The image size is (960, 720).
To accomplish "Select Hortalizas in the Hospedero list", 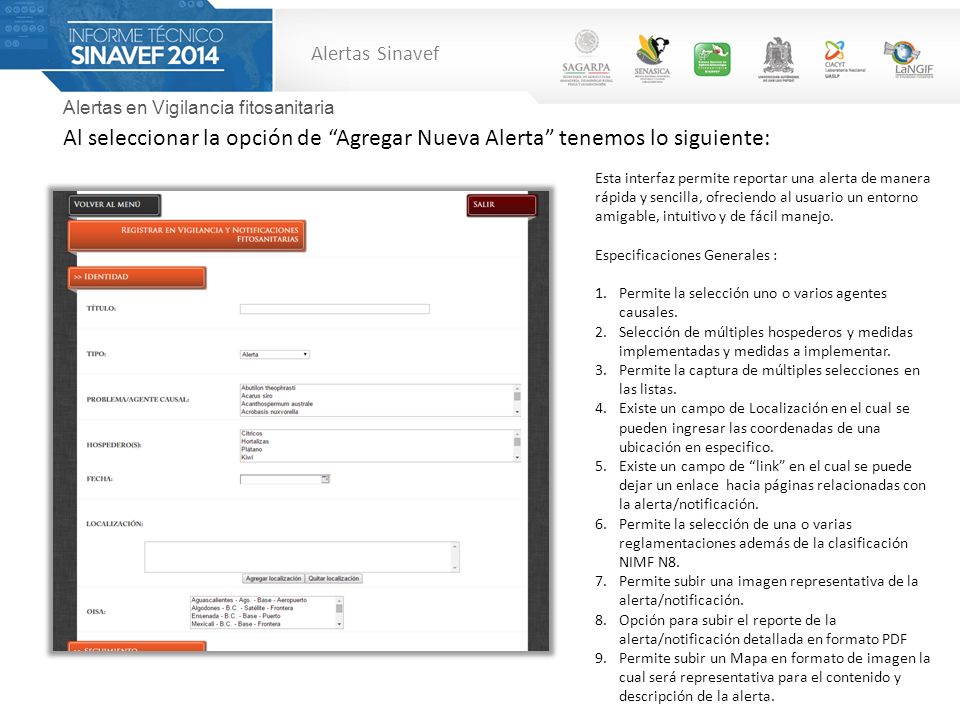I will (x=255, y=441).
